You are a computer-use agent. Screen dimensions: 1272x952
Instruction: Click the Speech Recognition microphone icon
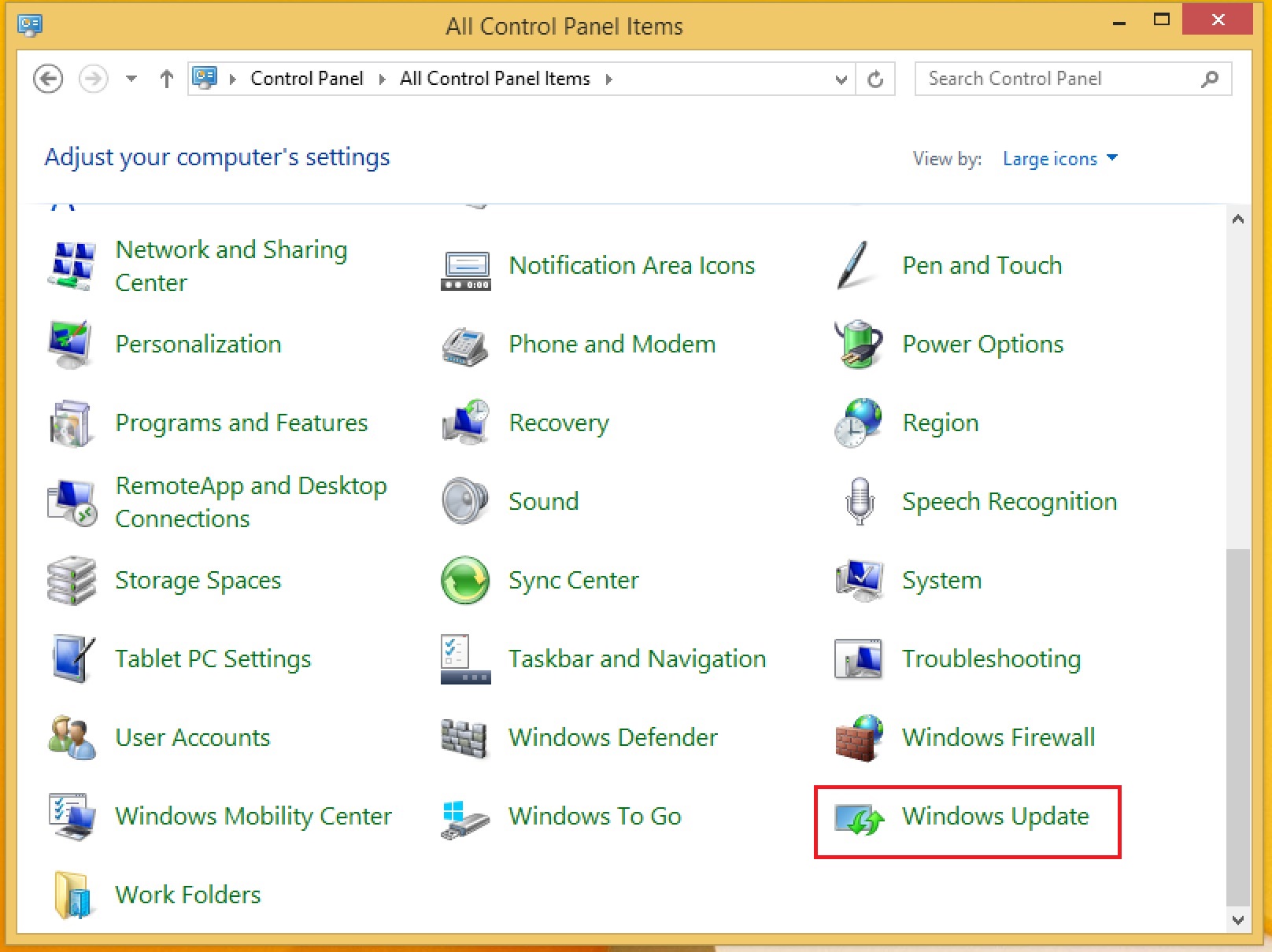click(859, 501)
